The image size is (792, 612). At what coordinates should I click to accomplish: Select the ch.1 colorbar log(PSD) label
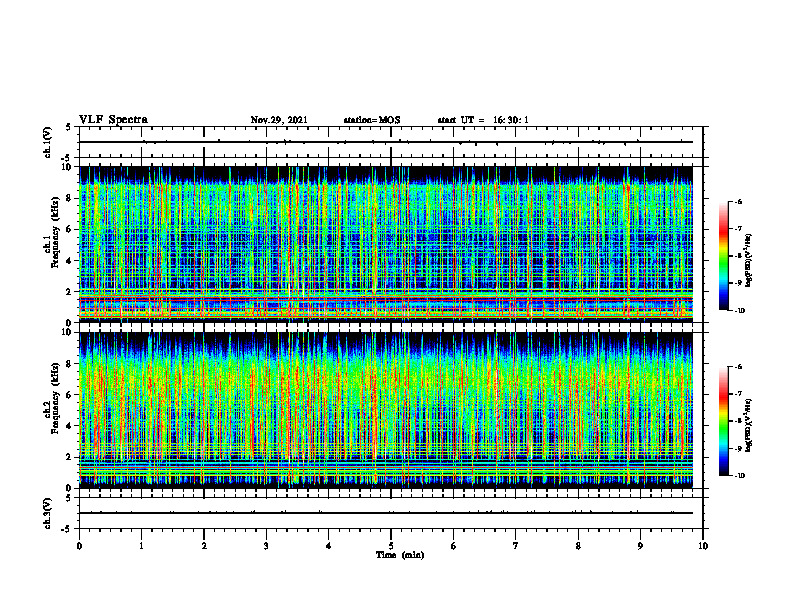(x=749, y=260)
